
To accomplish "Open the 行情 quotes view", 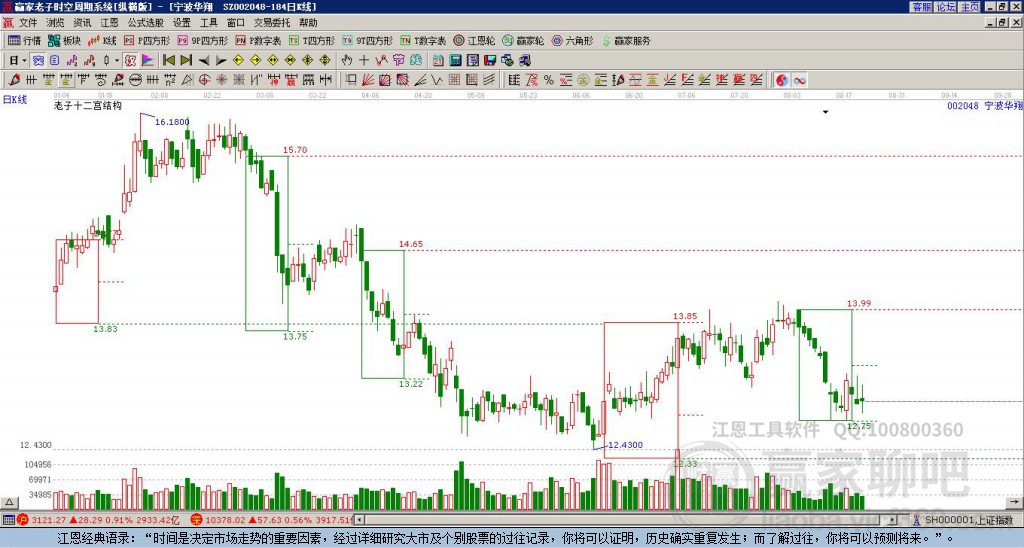I will [x=24, y=40].
